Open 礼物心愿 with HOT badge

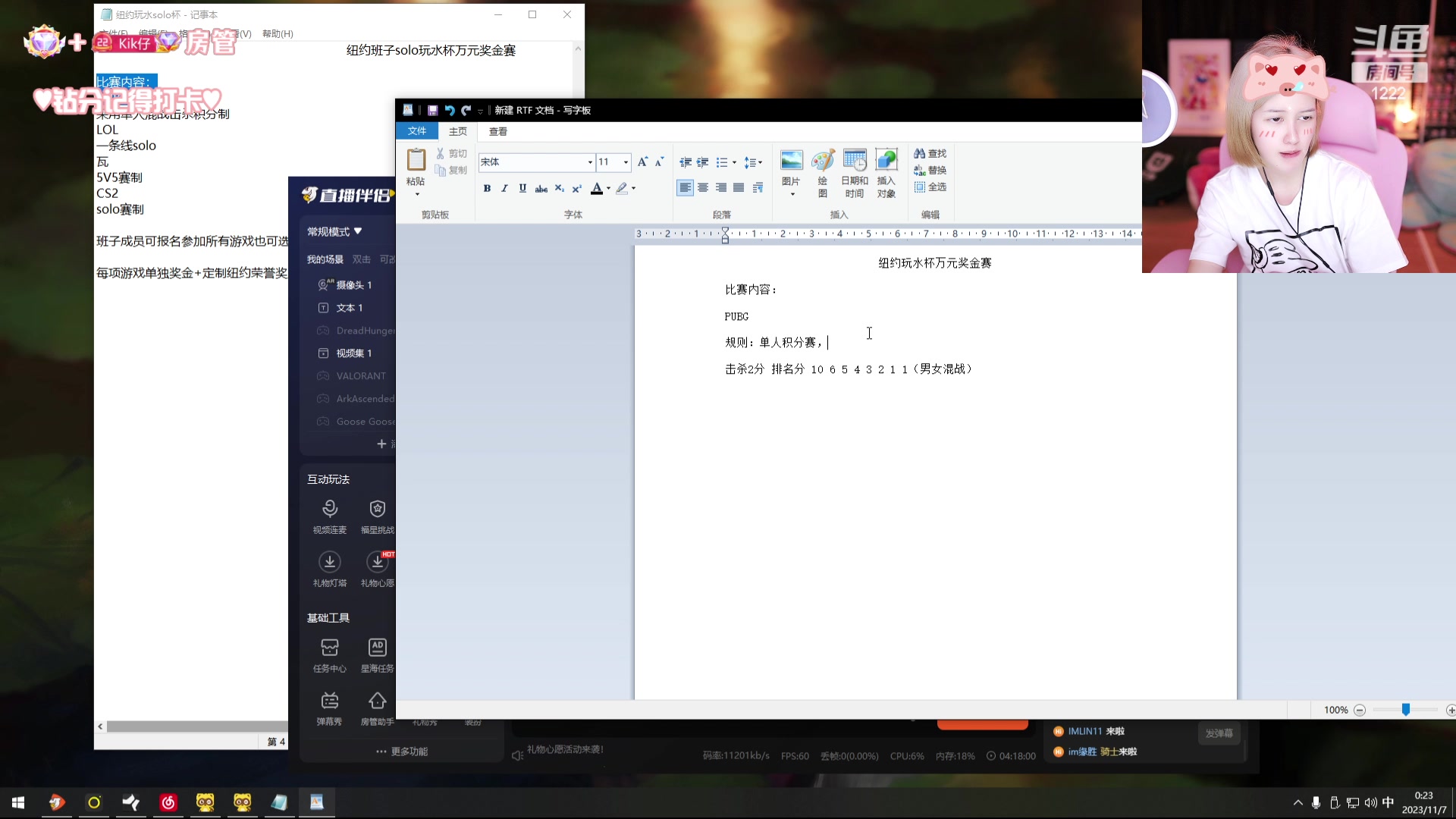(x=378, y=570)
